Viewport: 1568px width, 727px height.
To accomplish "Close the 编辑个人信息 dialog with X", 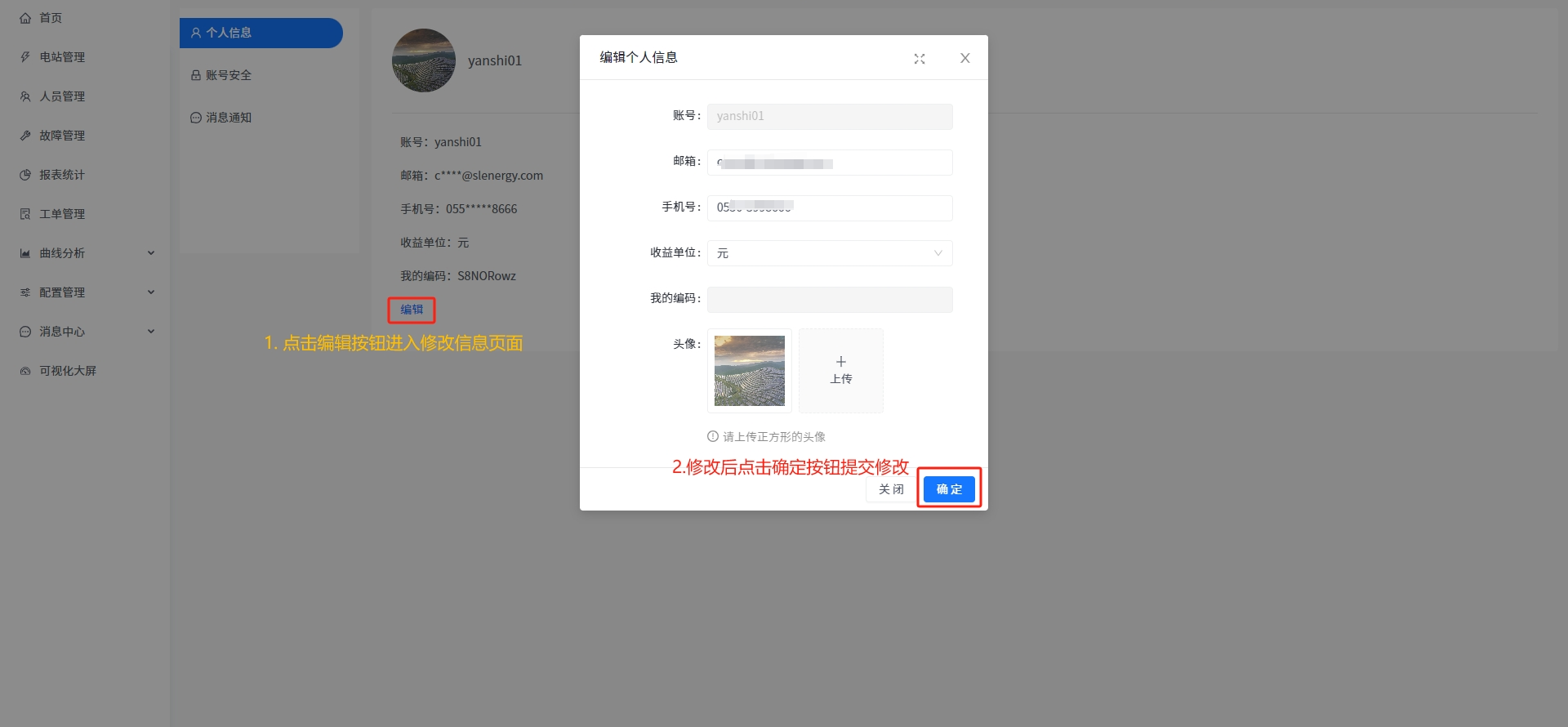I will (964, 59).
